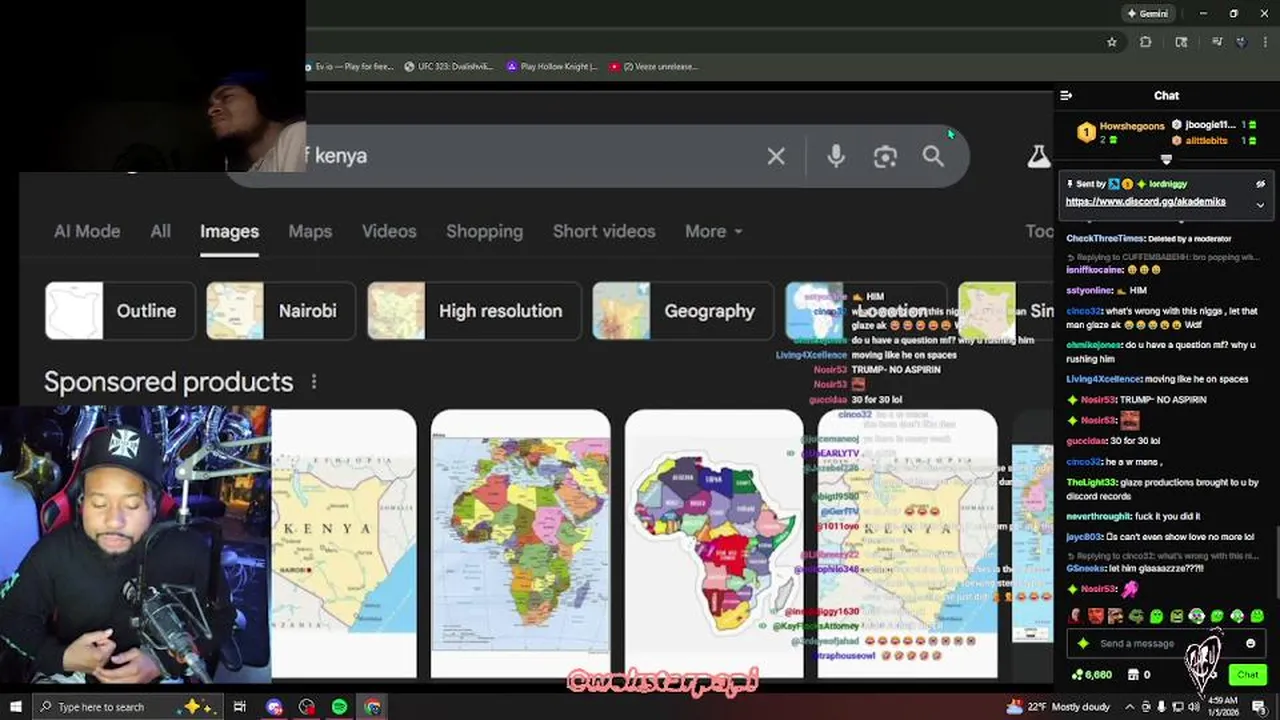The width and height of the screenshot is (1280, 720).
Task: Run the search with the magnifier
Action: click(933, 156)
